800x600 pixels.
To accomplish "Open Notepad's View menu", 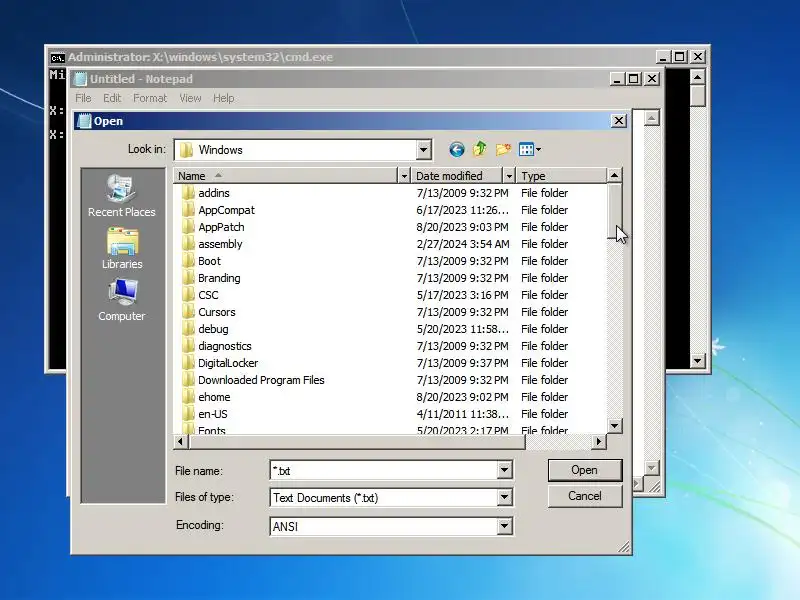I will tap(190, 98).
